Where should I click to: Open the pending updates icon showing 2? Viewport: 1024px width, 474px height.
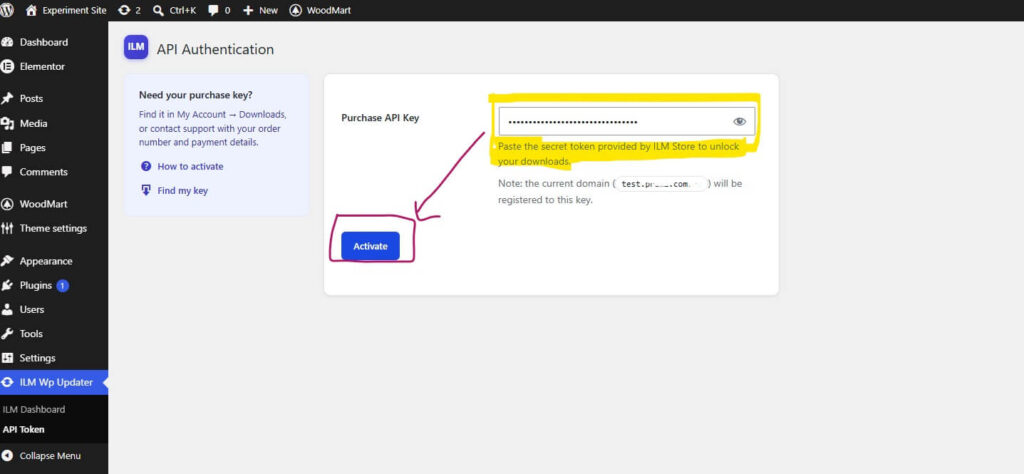129,10
